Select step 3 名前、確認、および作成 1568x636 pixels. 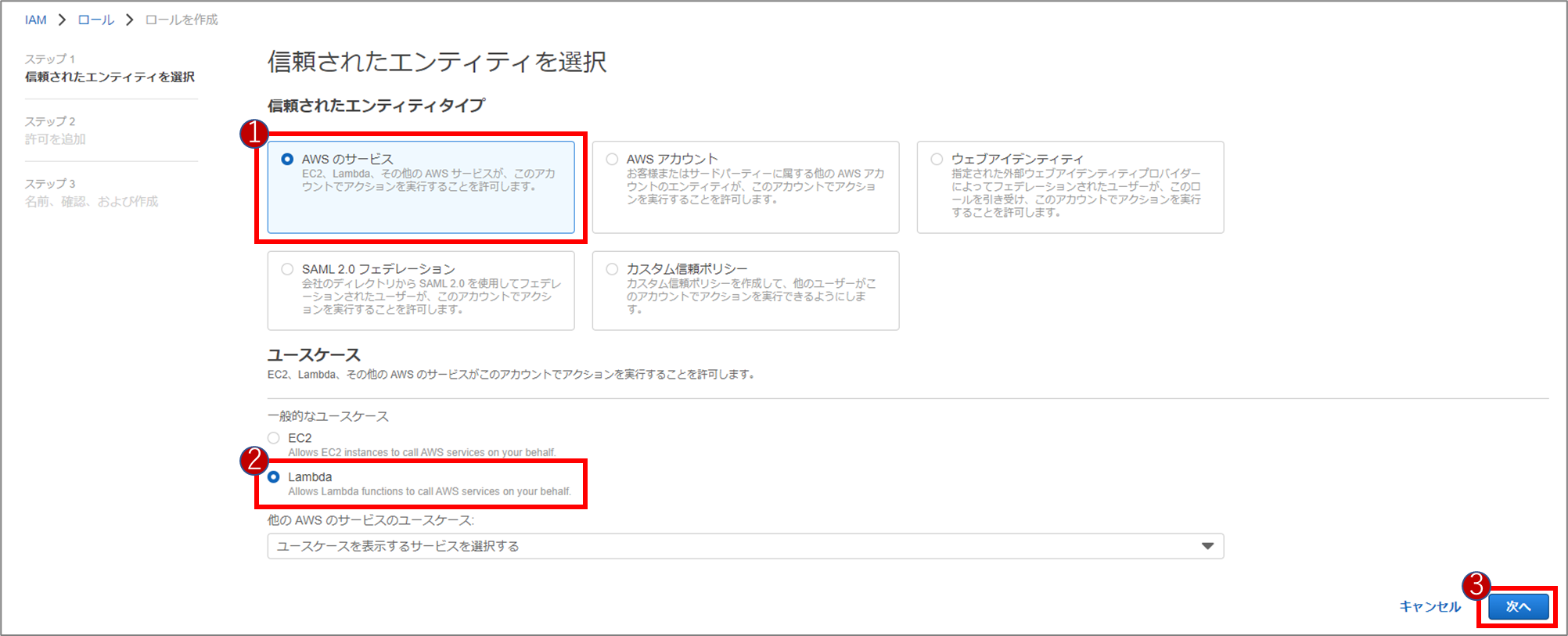(92, 202)
